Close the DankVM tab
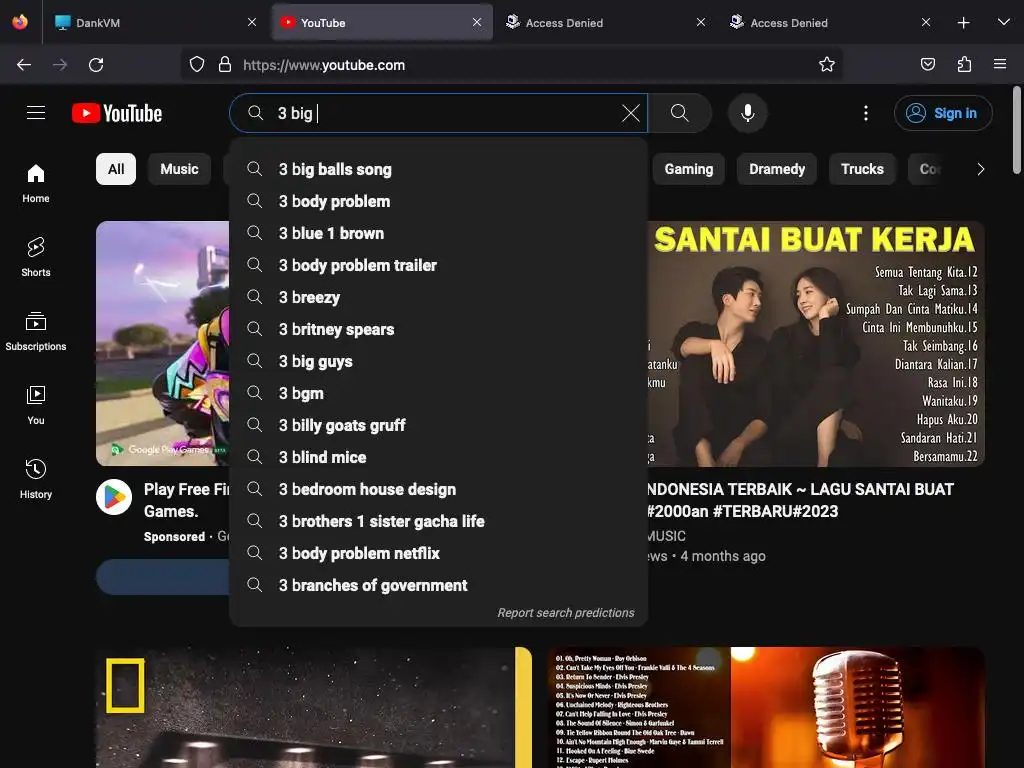Screen dimensions: 1024x768 [x=252, y=22]
